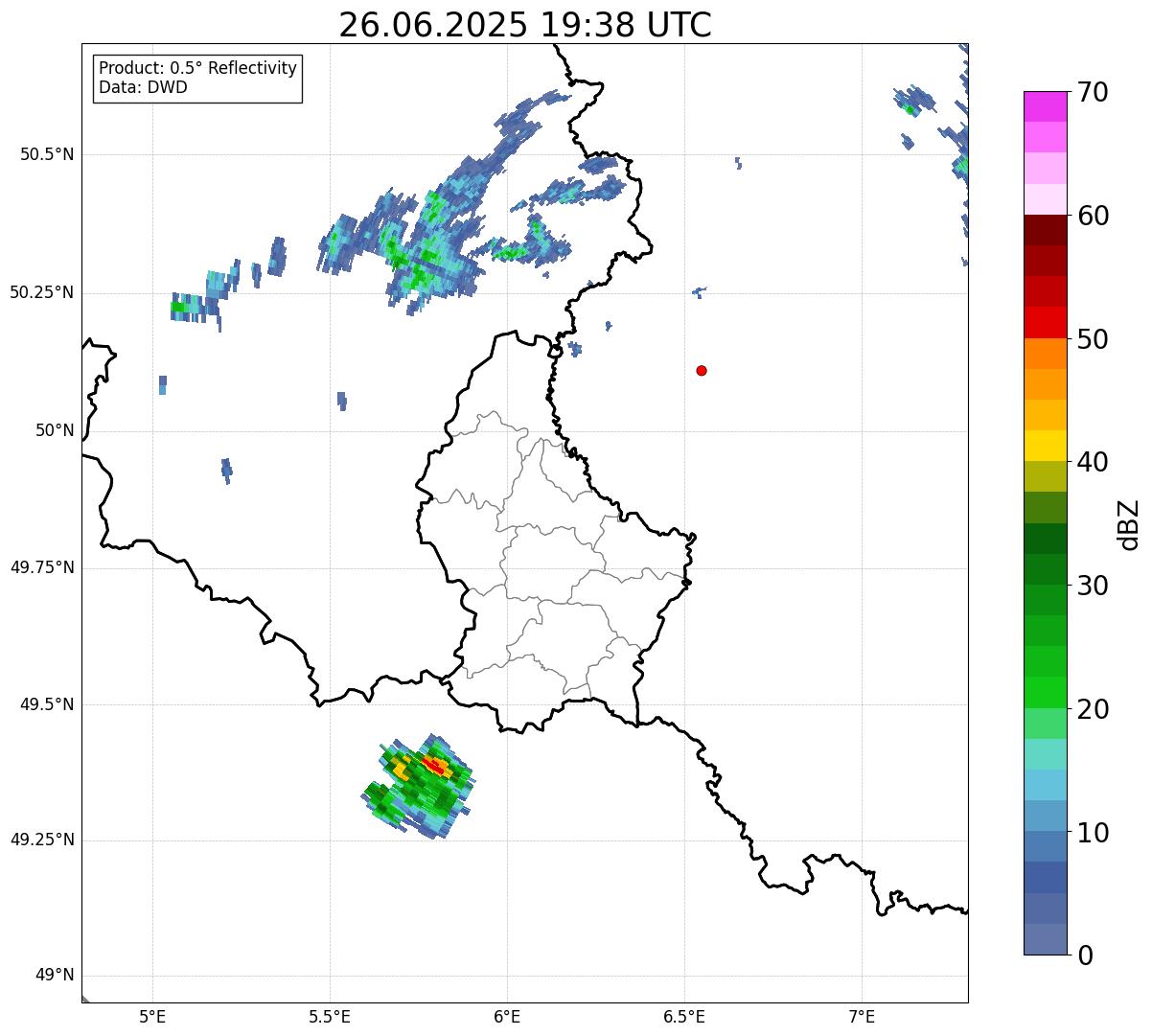This screenshot has width=1152, height=1036.
Task: Click latitude label "49.75°N"
Action: (42, 567)
